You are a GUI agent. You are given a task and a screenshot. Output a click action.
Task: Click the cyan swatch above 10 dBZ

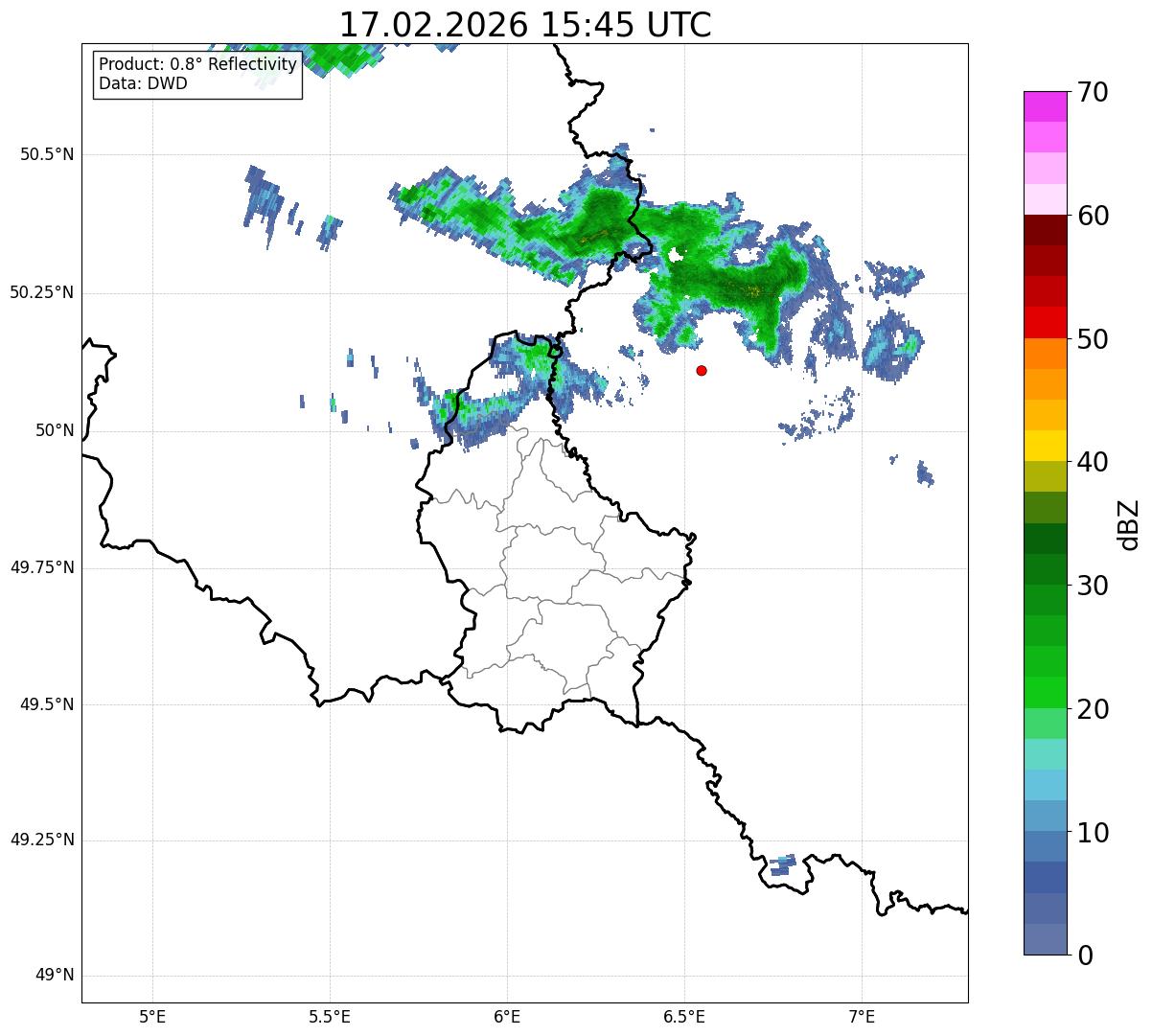tap(1046, 785)
